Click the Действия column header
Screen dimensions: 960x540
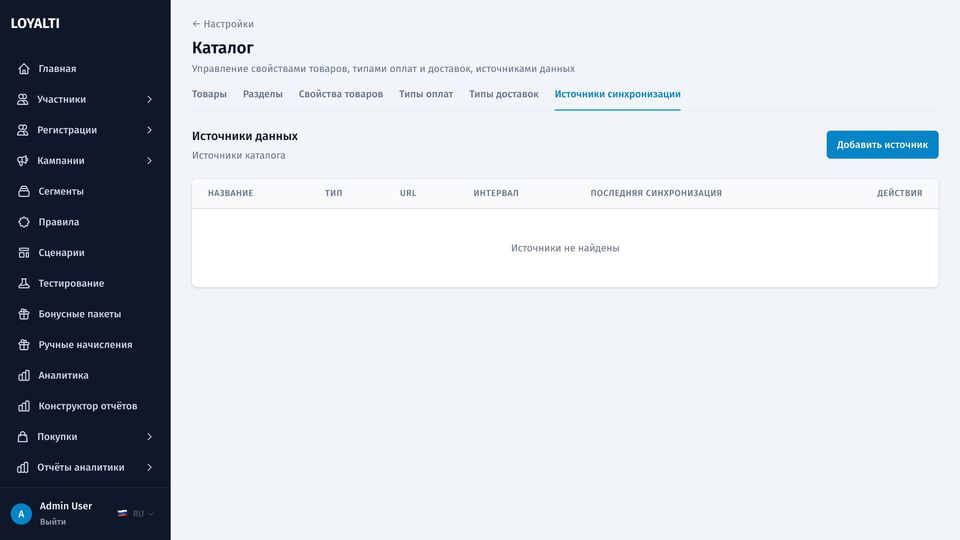click(899, 193)
